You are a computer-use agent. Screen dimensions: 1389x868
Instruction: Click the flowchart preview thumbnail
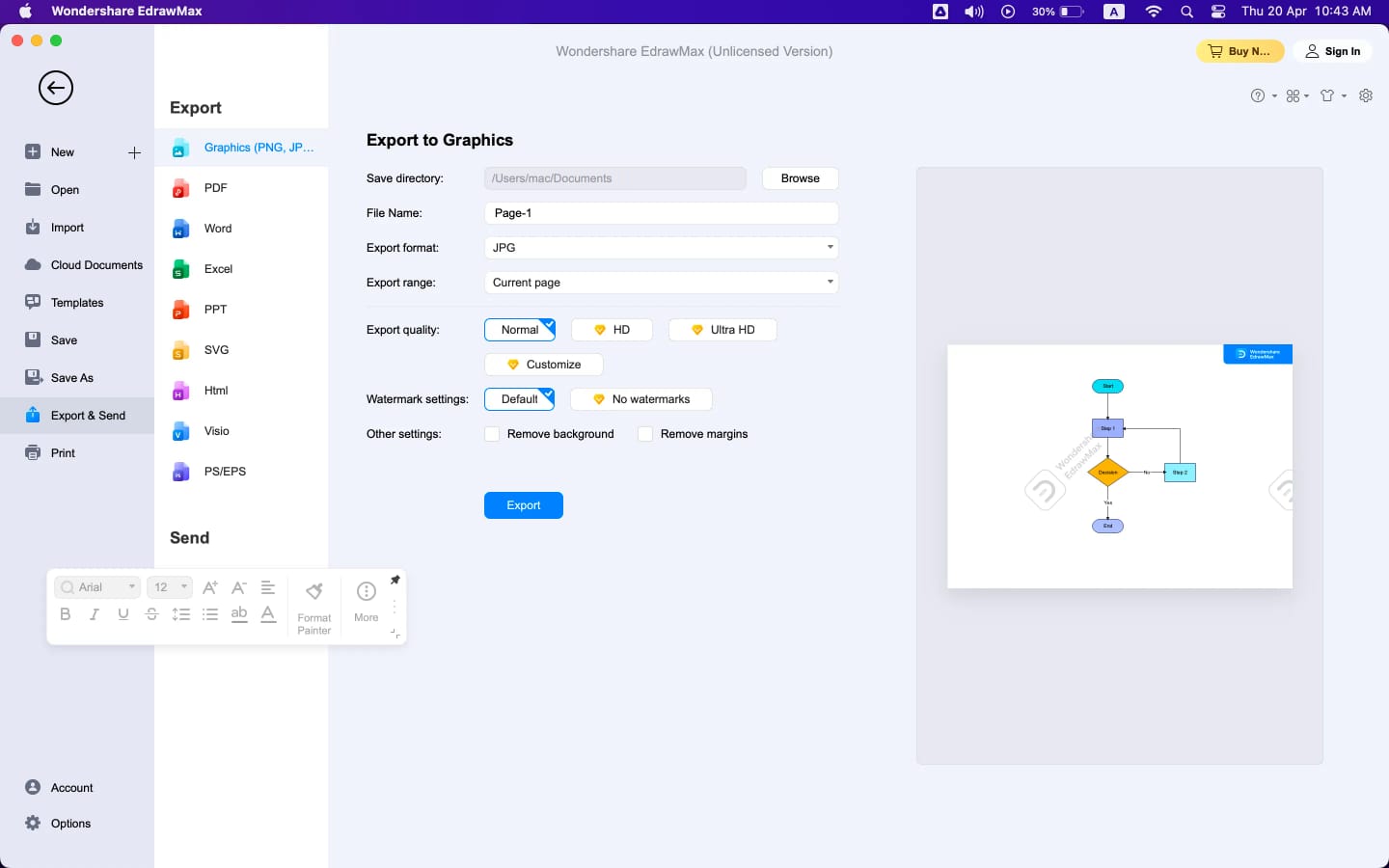1120,466
